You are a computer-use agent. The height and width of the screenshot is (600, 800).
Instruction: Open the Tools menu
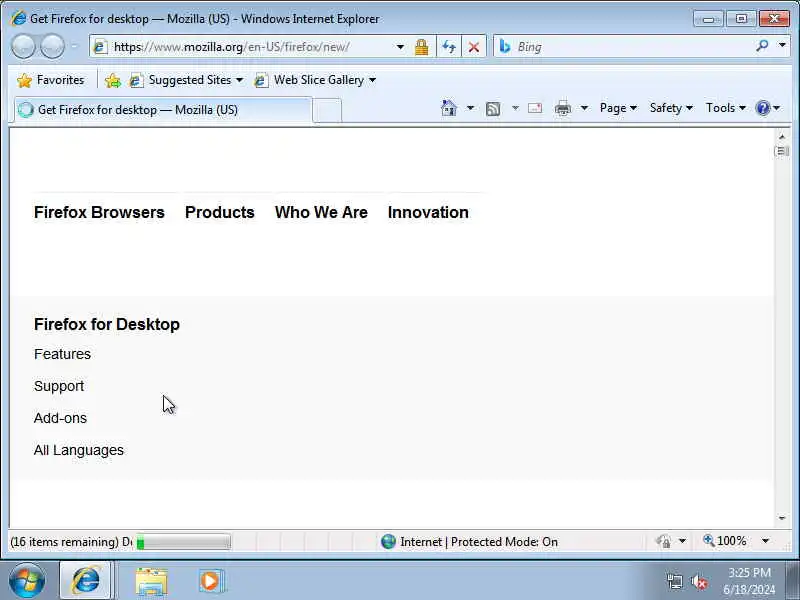pos(726,108)
